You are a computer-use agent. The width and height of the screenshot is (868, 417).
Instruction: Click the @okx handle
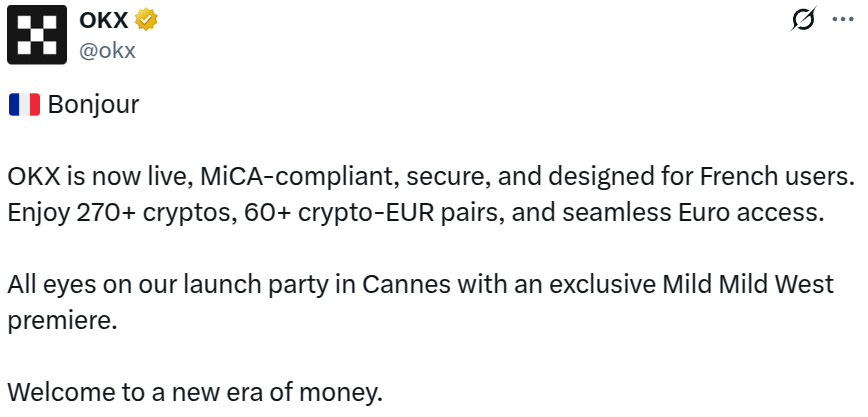point(106,50)
